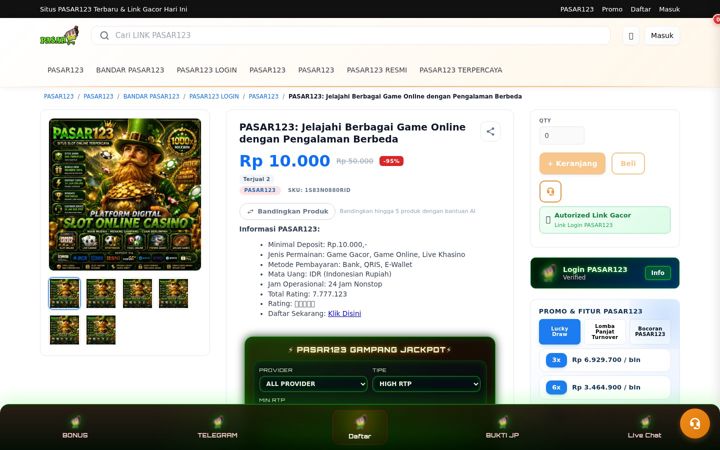Open BONUS in the bottom bar
The image size is (720, 450).
click(75, 428)
